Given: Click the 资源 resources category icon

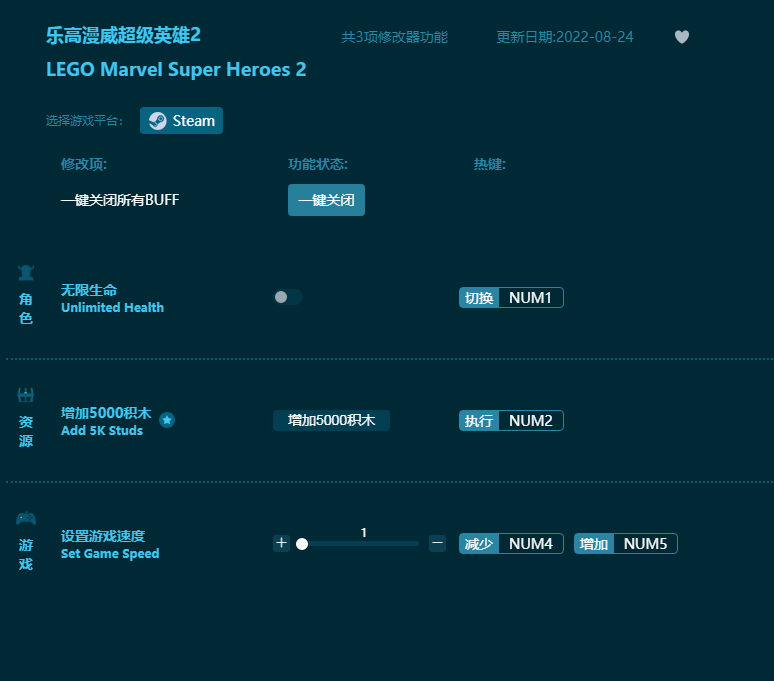Looking at the screenshot, I should (x=26, y=395).
